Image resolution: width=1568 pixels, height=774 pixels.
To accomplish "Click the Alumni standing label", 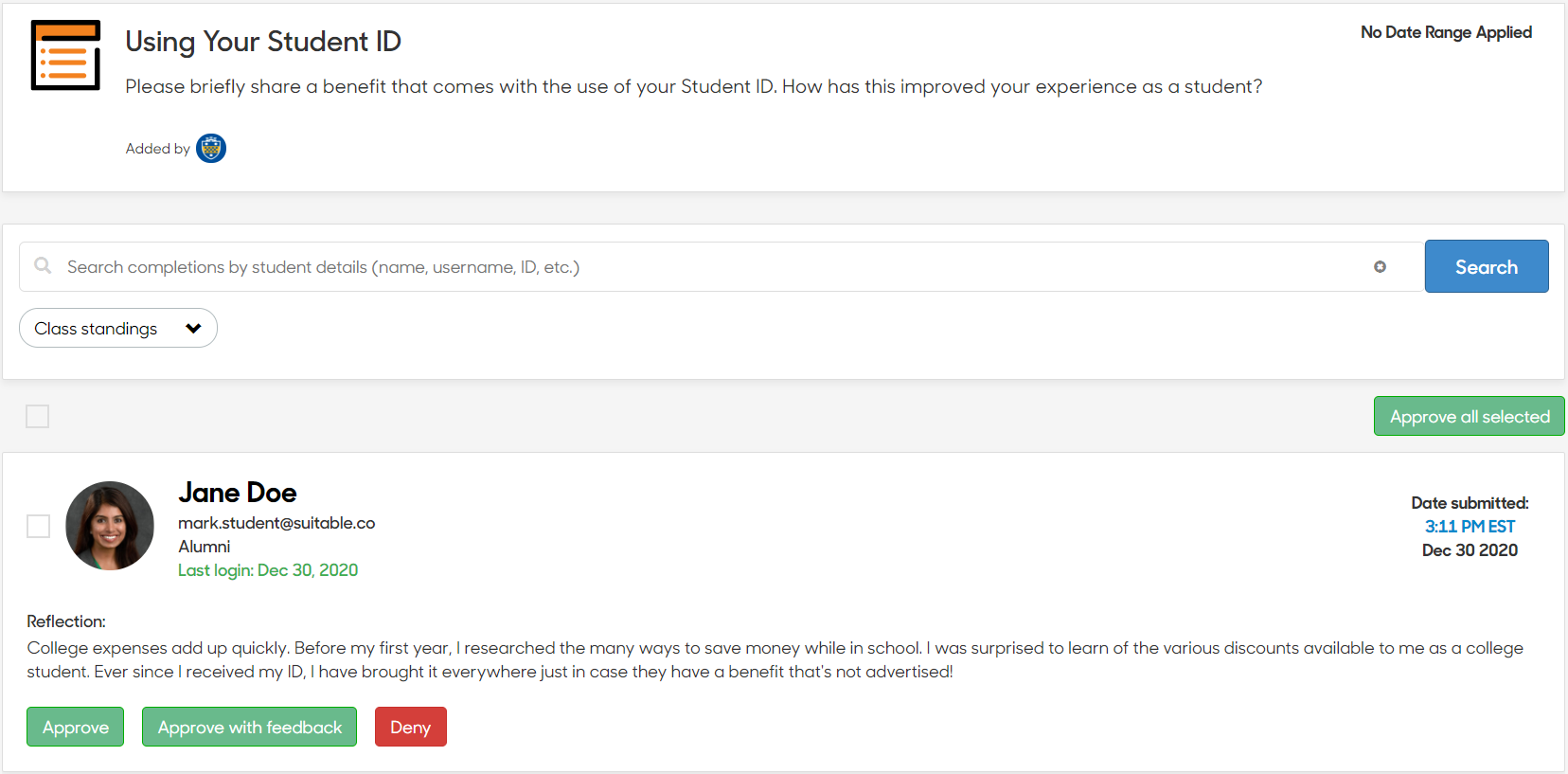I will click(x=205, y=547).
